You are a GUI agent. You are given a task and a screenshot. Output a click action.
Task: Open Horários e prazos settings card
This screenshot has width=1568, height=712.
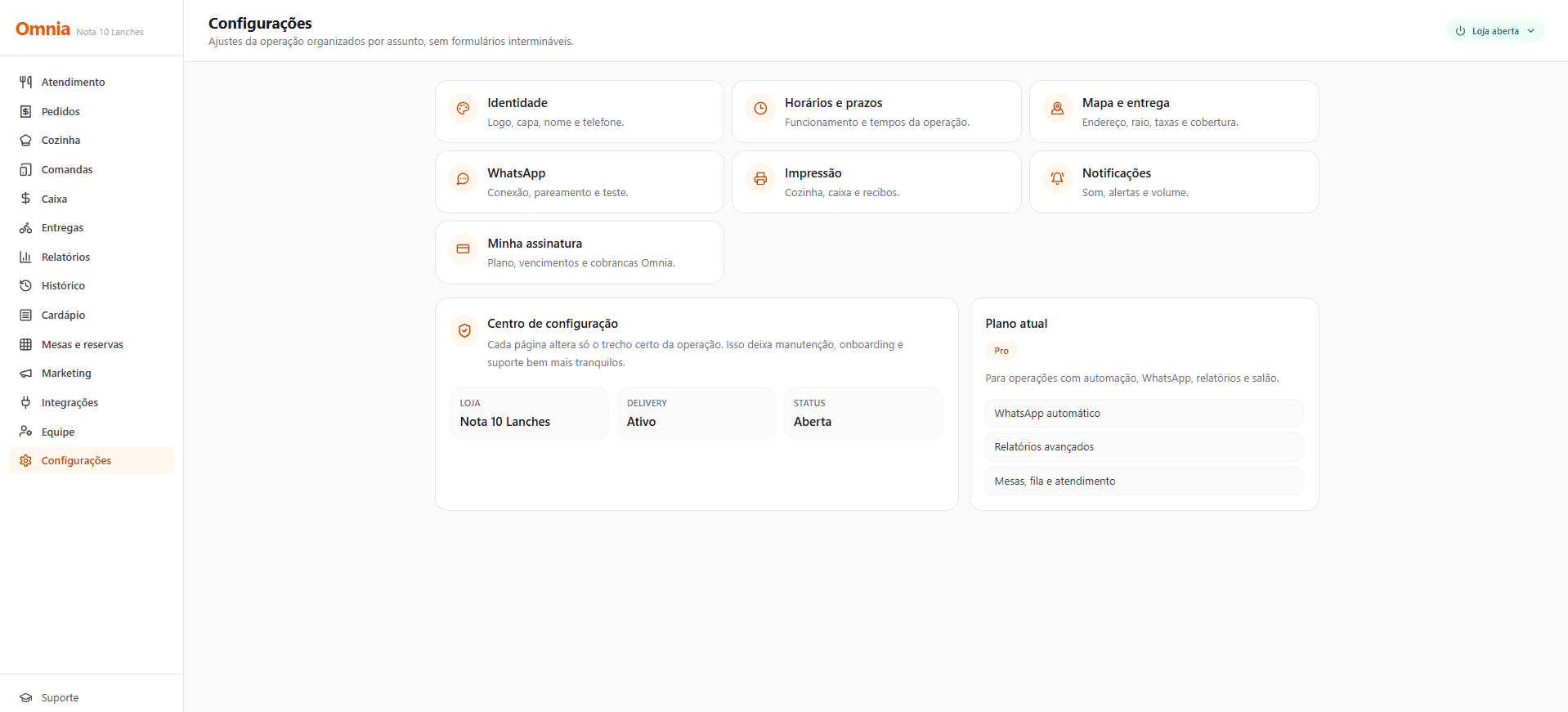pyautogui.click(x=876, y=112)
